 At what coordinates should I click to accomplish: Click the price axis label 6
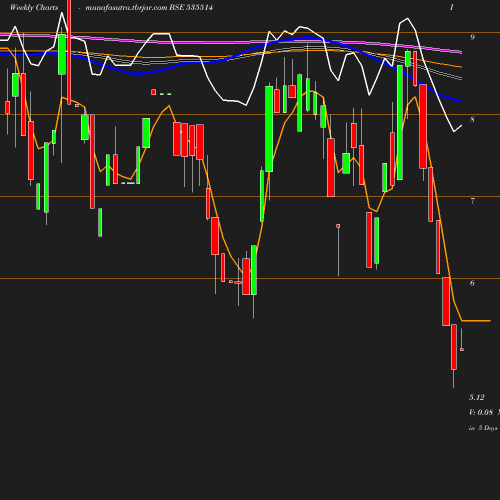[x=472, y=283]
